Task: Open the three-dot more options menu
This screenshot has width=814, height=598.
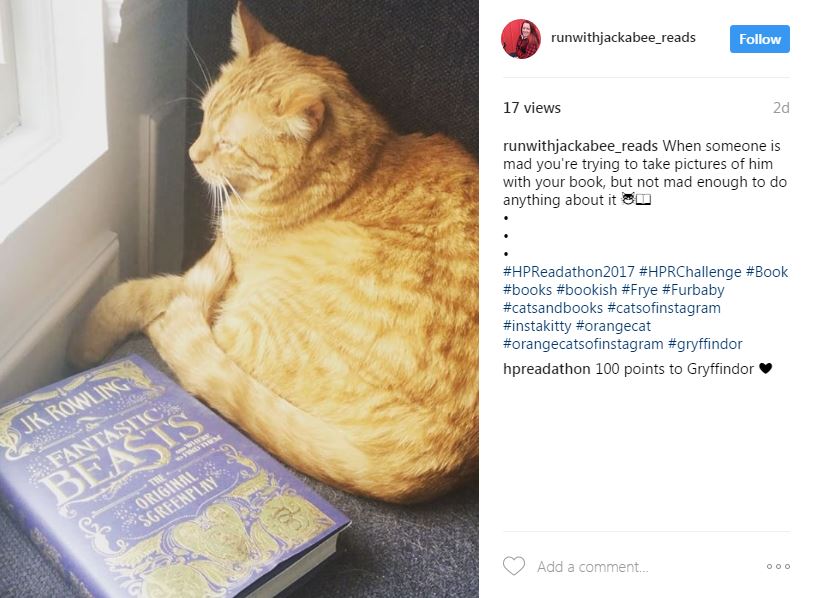Action: pos(778,566)
